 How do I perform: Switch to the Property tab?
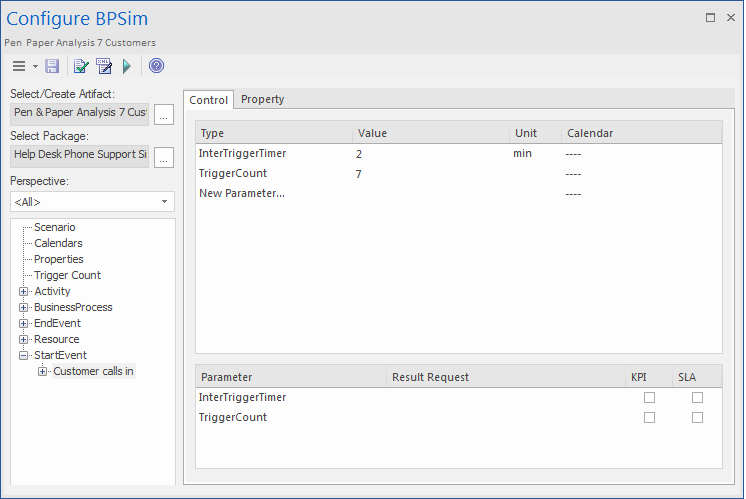pyautogui.click(x=262, y=99)
